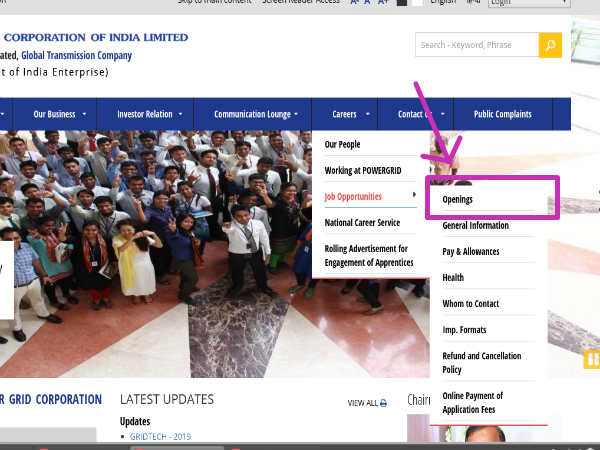Open the GRIDTECH - 2019 update link

pyautogui.click(x=160, y=437)
